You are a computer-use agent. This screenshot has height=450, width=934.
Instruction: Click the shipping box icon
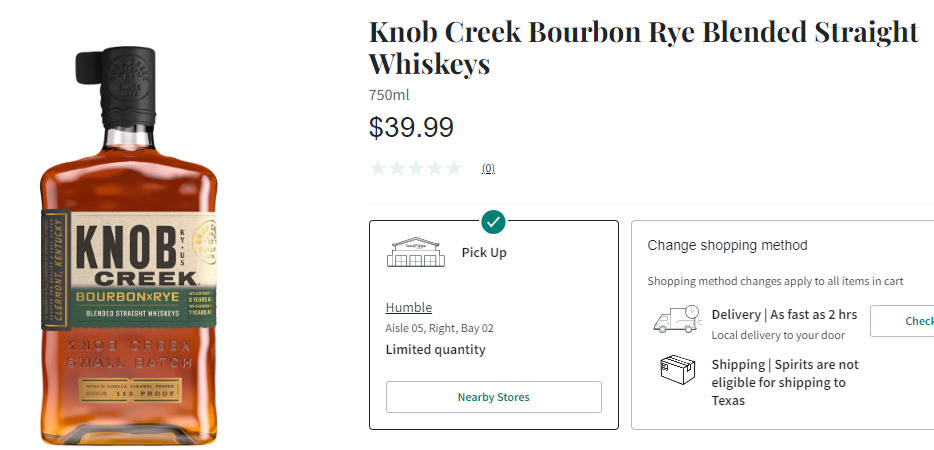[x=677, y=369]
